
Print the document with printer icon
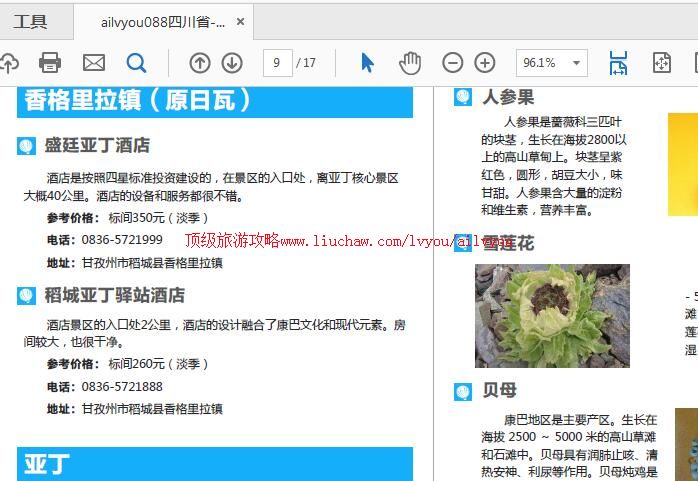(x=50, y=63)
